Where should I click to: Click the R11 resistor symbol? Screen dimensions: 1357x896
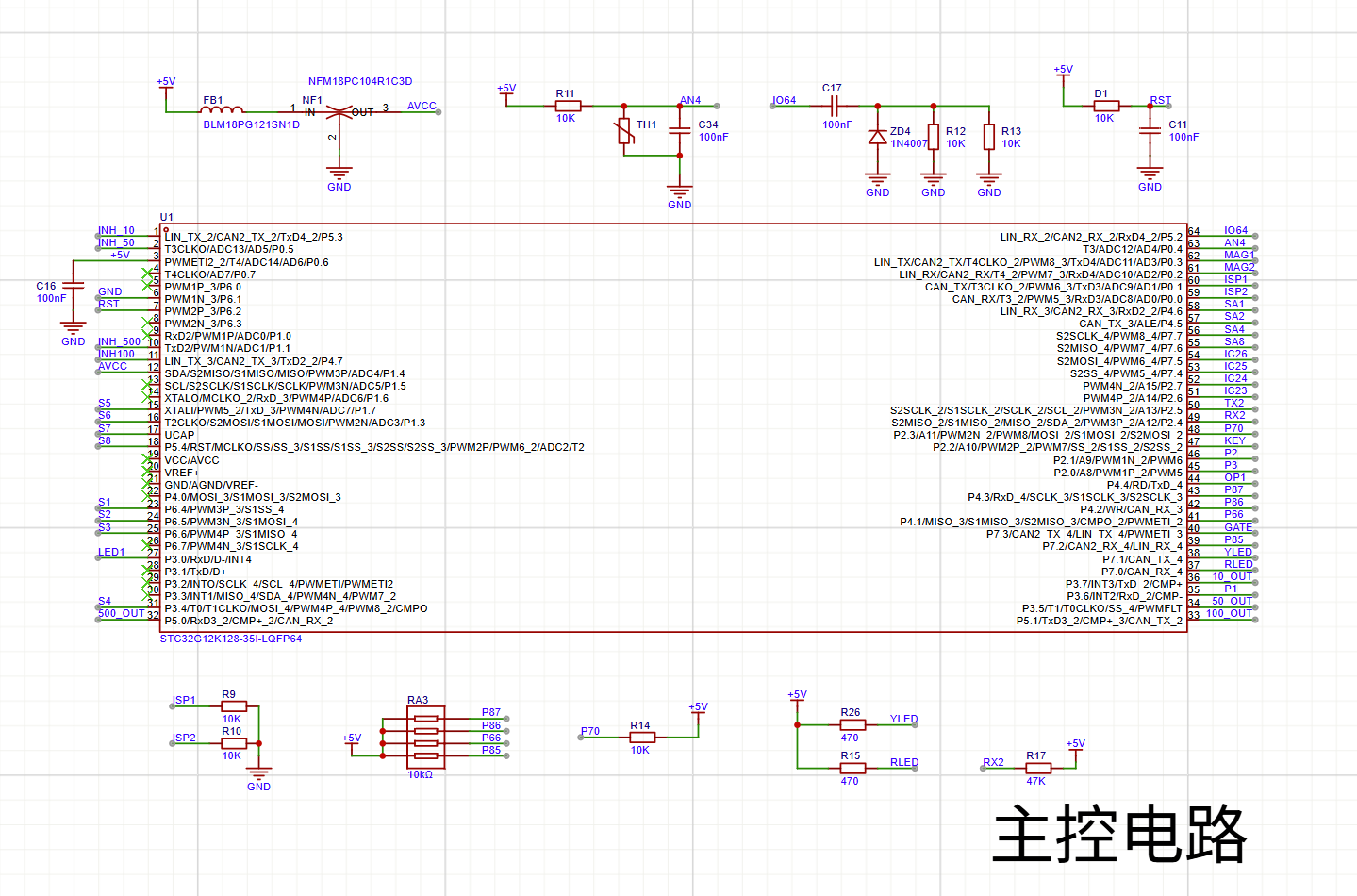568,106
